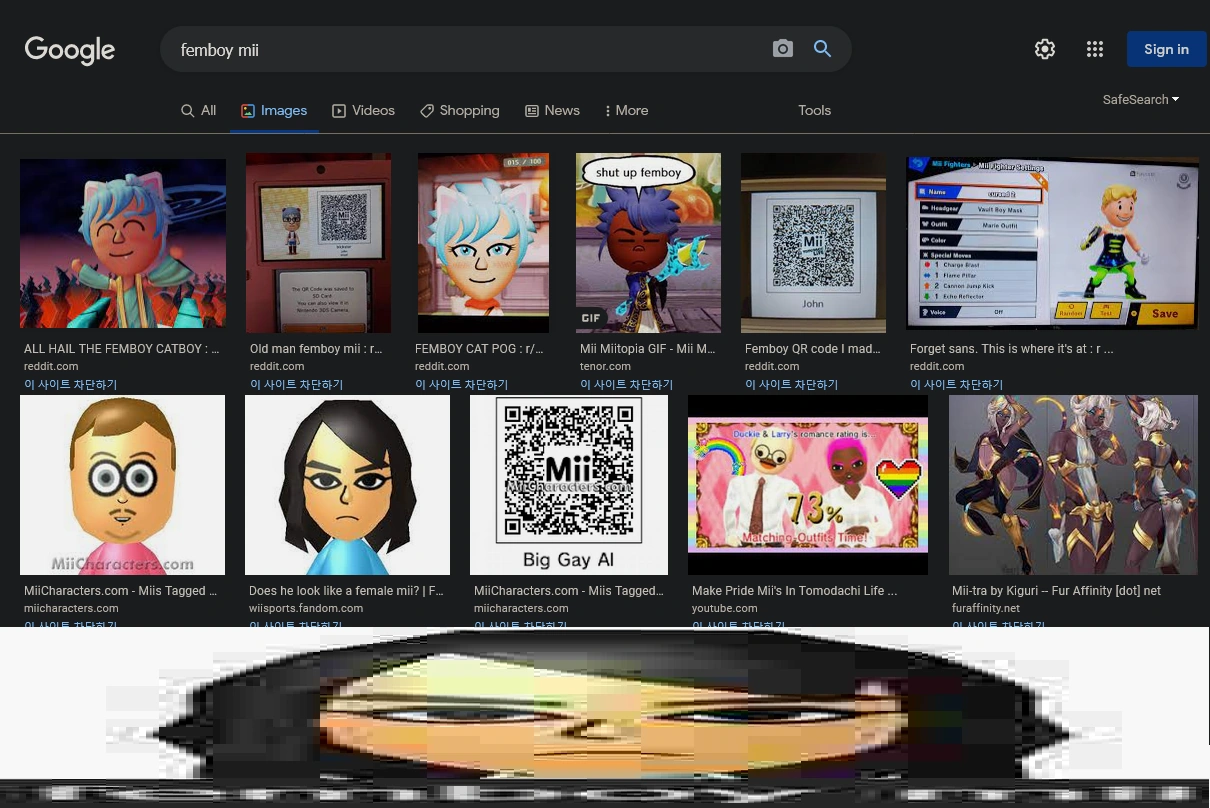Open the settings gear icon
This screenshot has width=1210, height=808.
pos(1045,49)
